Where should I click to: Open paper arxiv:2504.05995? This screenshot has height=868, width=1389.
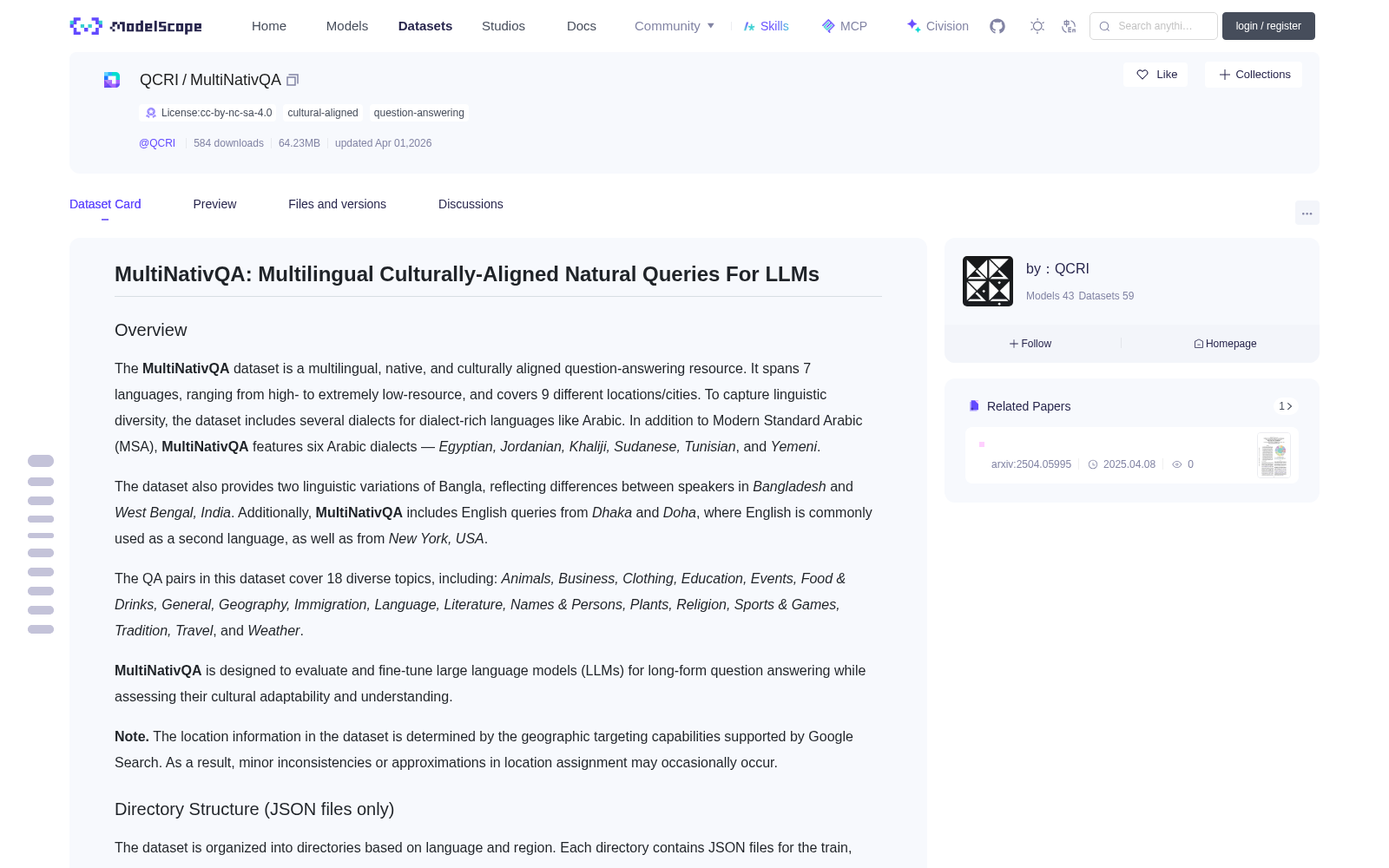pos(1031,464)
